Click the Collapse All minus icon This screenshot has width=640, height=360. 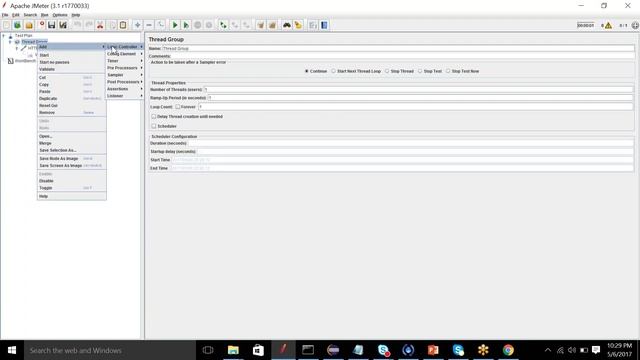(x=149, y=25)
